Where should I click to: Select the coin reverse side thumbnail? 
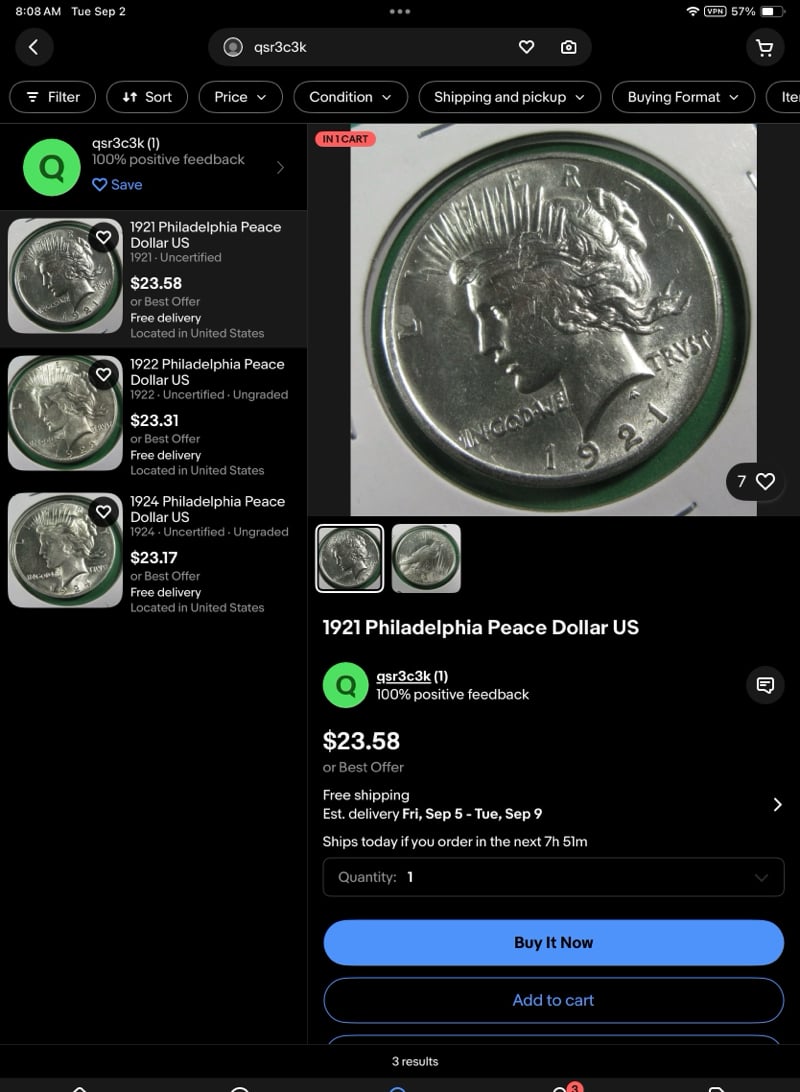426,559
